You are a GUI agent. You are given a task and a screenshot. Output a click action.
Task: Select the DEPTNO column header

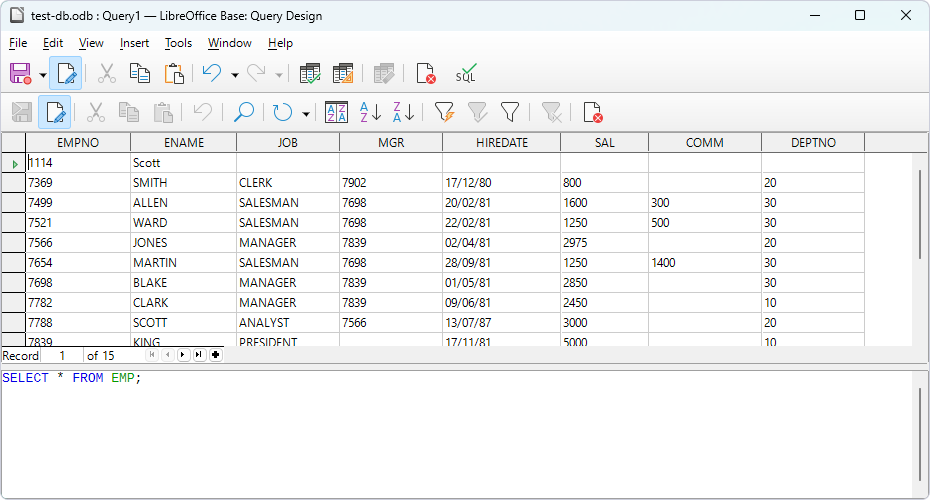coord(813,142)
